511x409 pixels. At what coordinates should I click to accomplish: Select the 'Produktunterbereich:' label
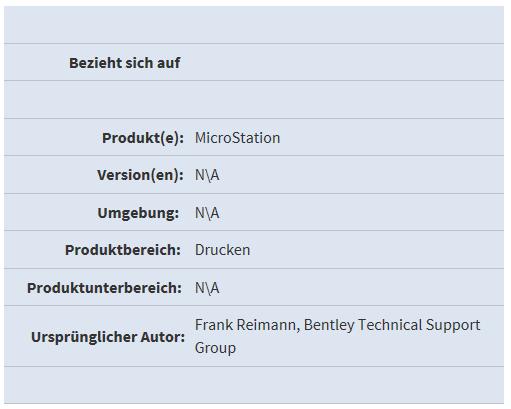pyautogui.click(x=104, y=288)
